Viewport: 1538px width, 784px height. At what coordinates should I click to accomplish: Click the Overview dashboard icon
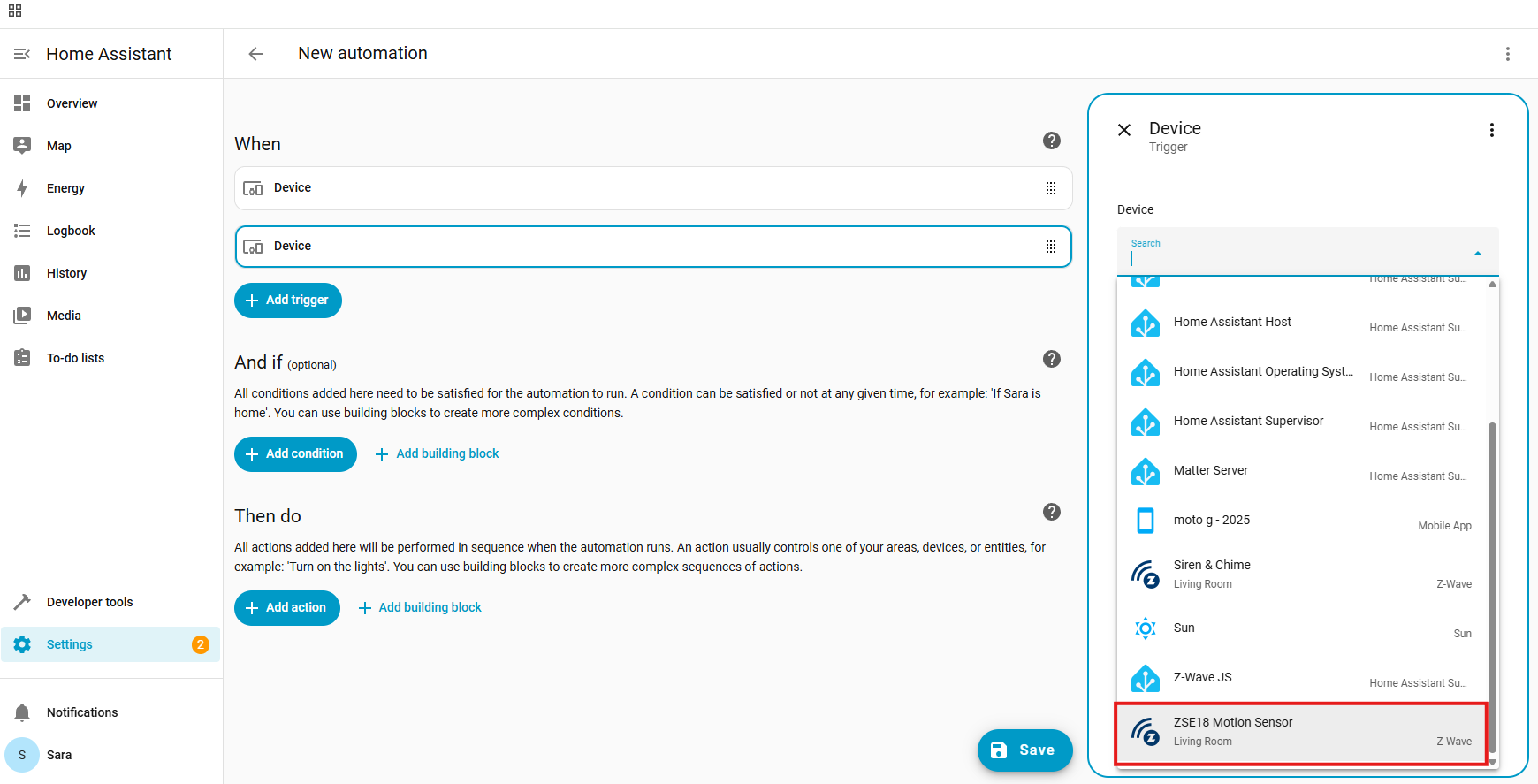pos(22,103)
